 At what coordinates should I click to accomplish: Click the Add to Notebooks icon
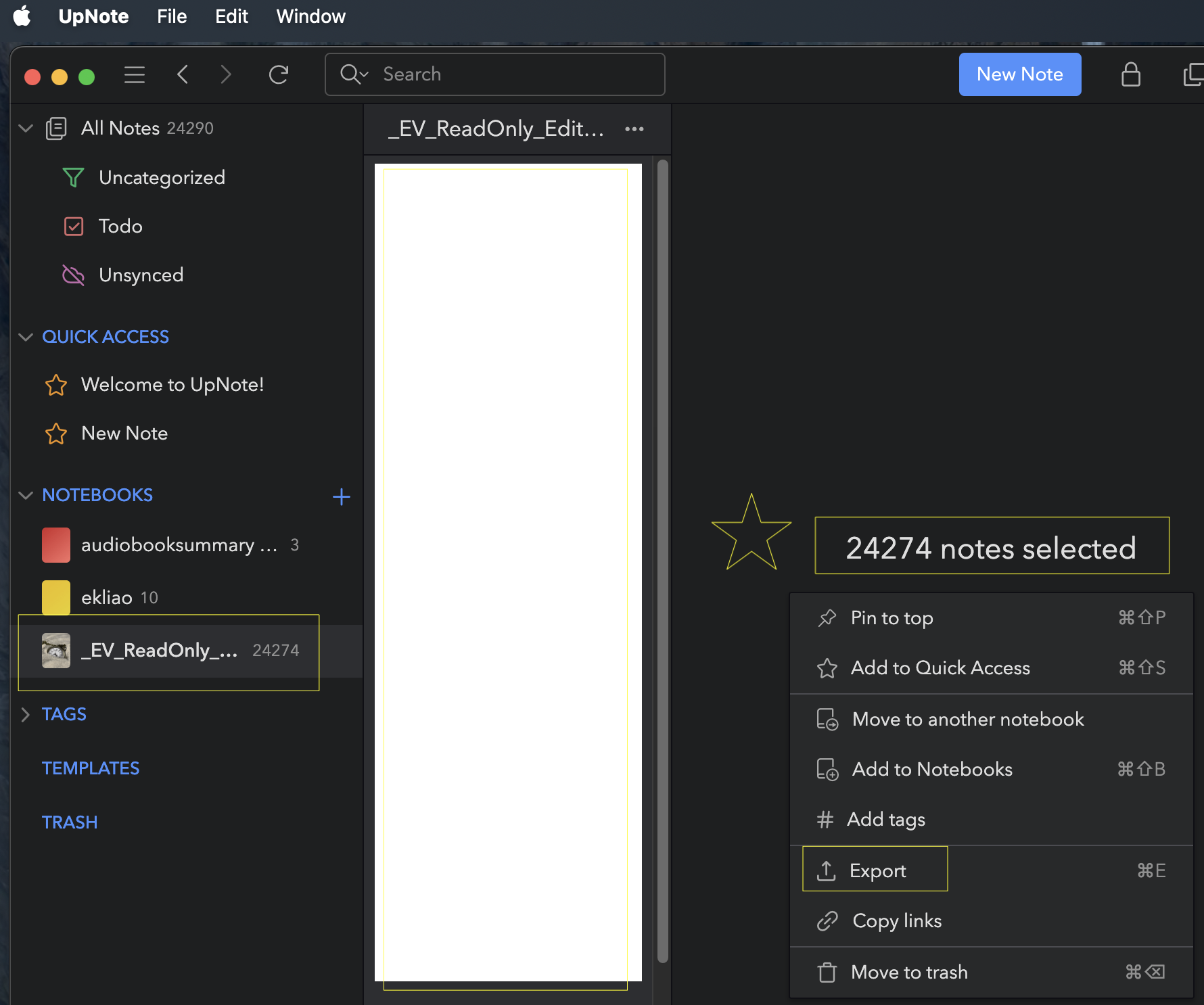click(x=827, y=769)
